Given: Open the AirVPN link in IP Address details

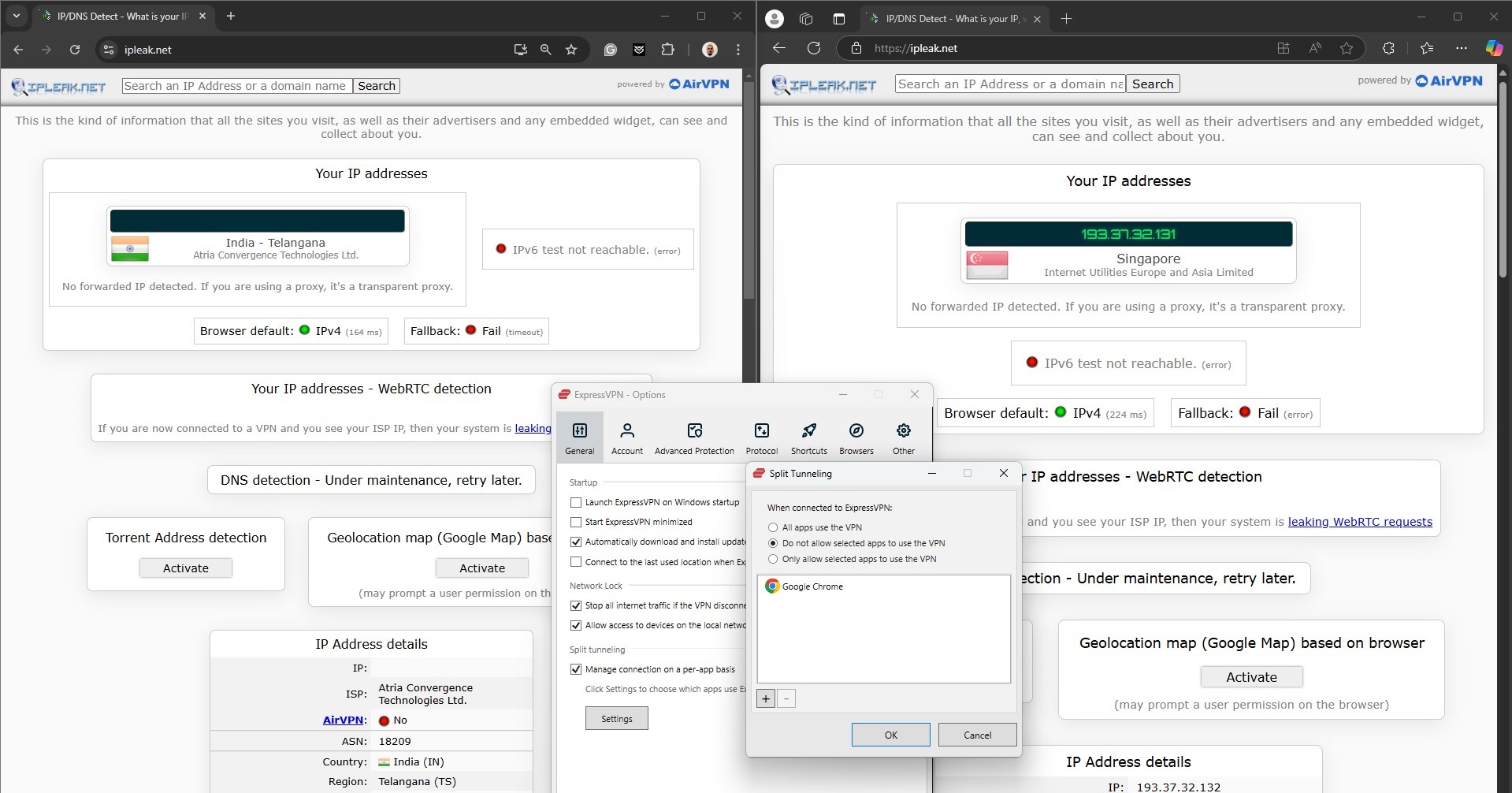Looking at the screenshot, I should [343, 720].
